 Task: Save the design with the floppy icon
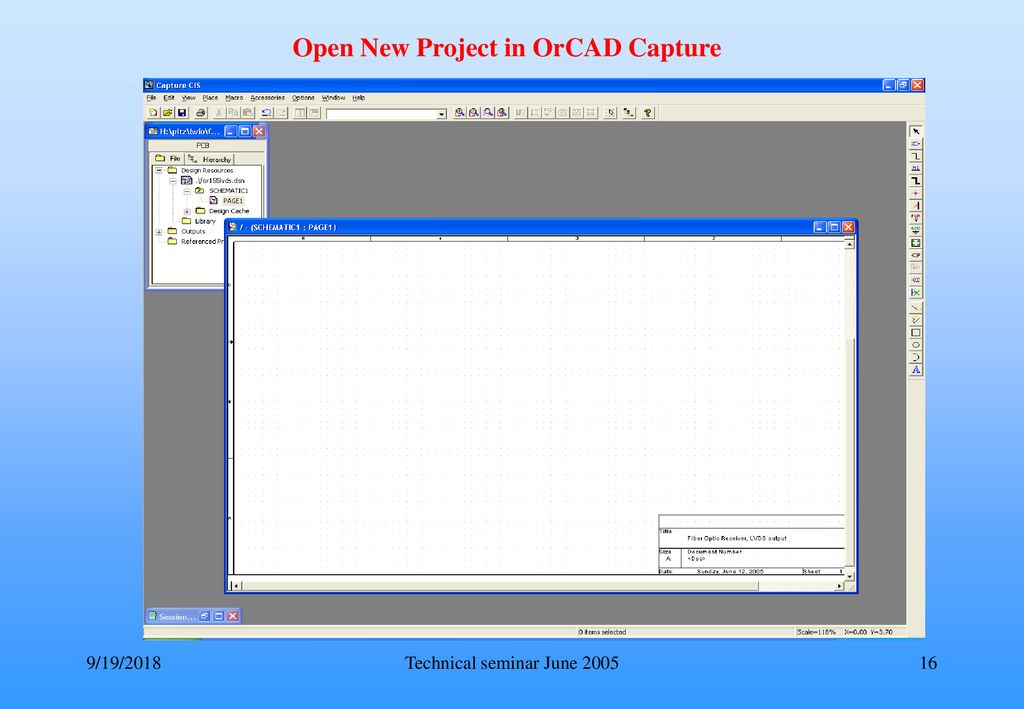pos(182,113)
